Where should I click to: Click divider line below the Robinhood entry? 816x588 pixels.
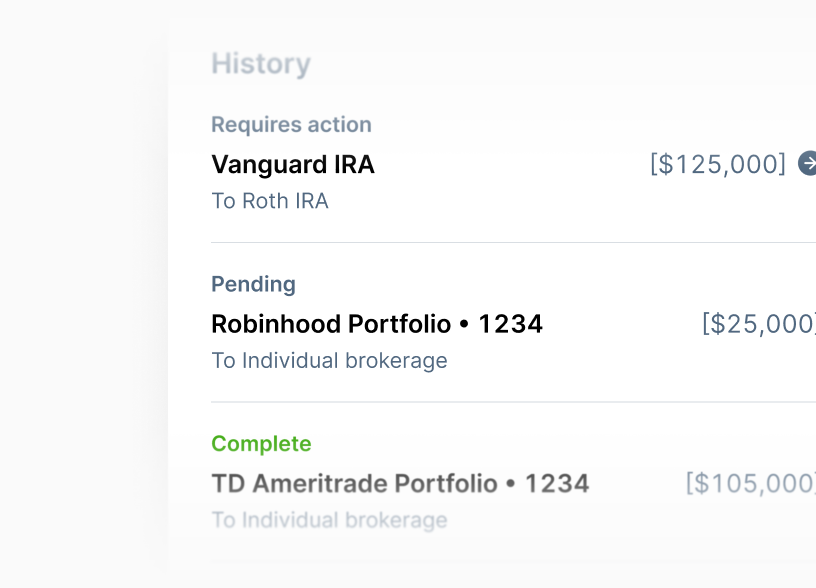(x=500, y=402)
